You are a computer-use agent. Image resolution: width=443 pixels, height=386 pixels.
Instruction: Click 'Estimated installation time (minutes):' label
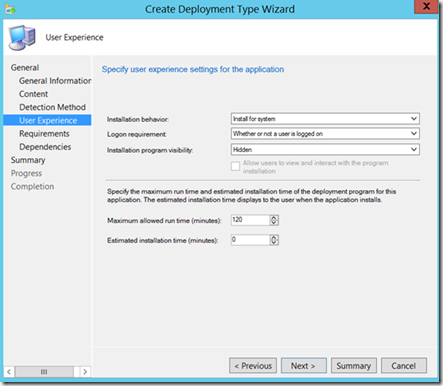[163, 240]
